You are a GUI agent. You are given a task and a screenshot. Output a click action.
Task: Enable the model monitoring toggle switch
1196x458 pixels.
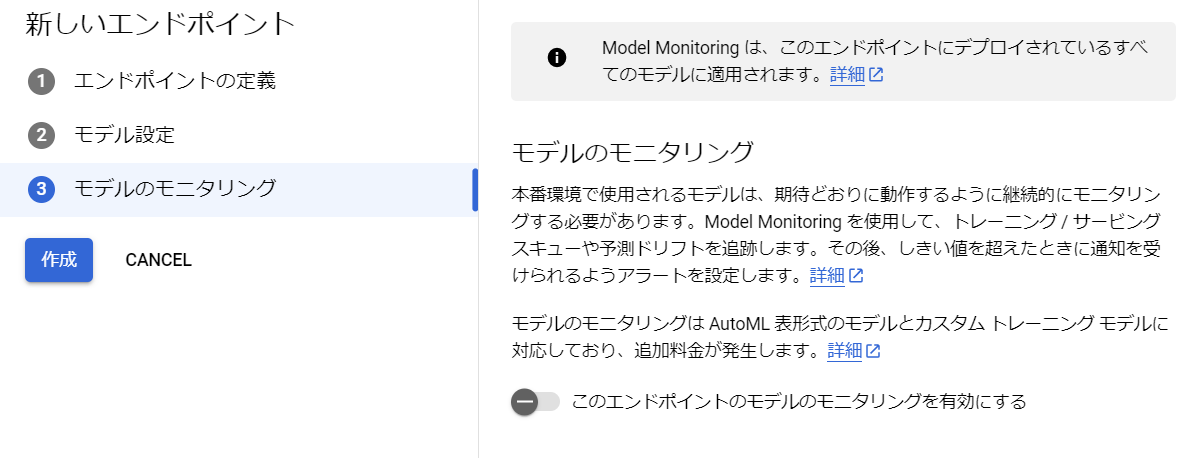535,402
